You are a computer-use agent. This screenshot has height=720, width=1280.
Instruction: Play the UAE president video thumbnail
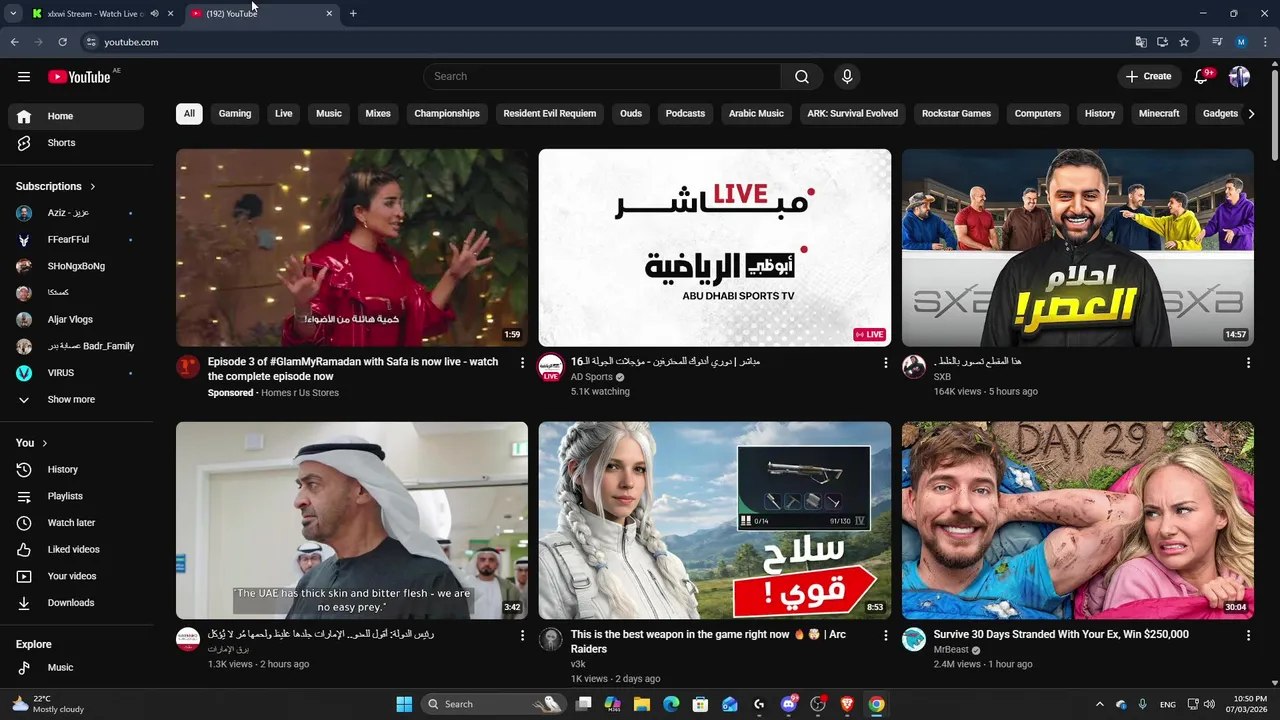click(x=352, y=520)
